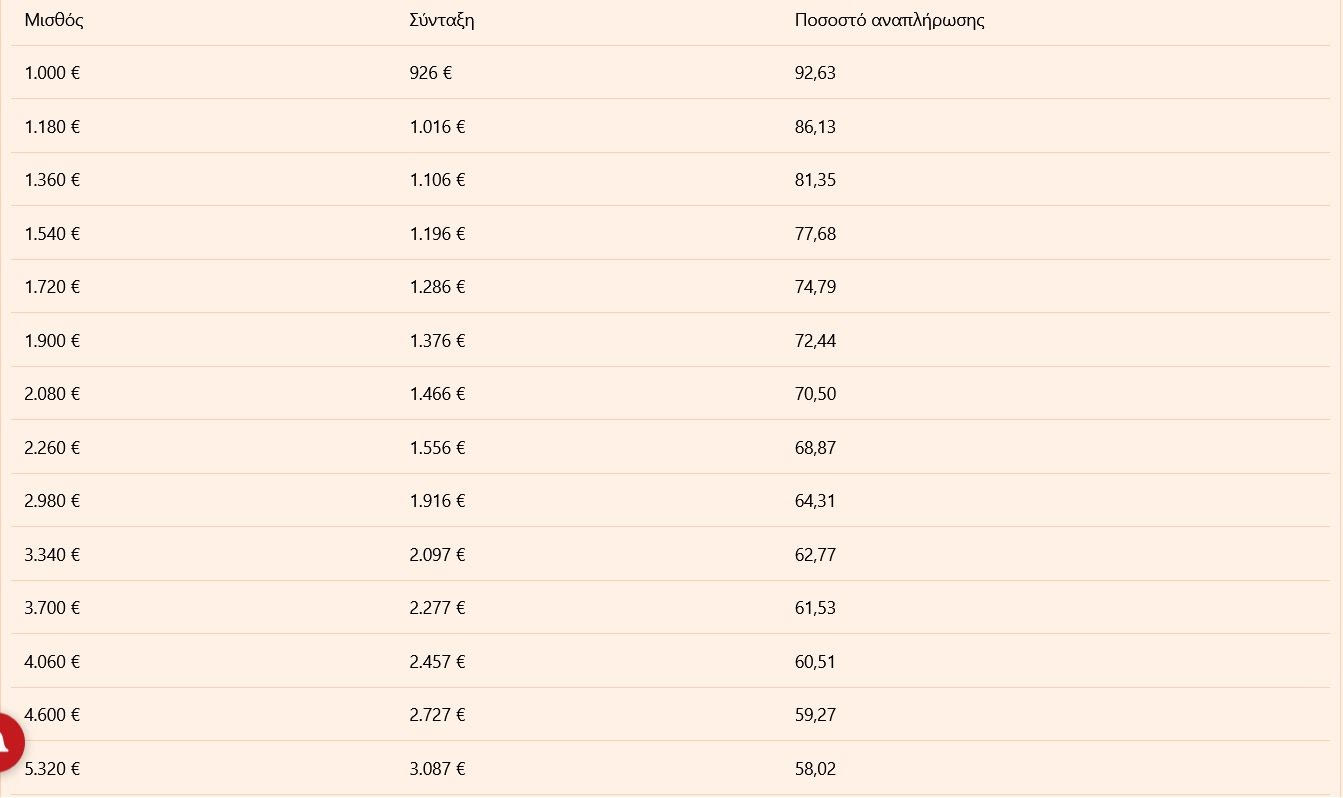The width and height of the screenshot is (1343, 798).
Task: Select the 1.180 € salary cell
Action: (x=52, y=127)
